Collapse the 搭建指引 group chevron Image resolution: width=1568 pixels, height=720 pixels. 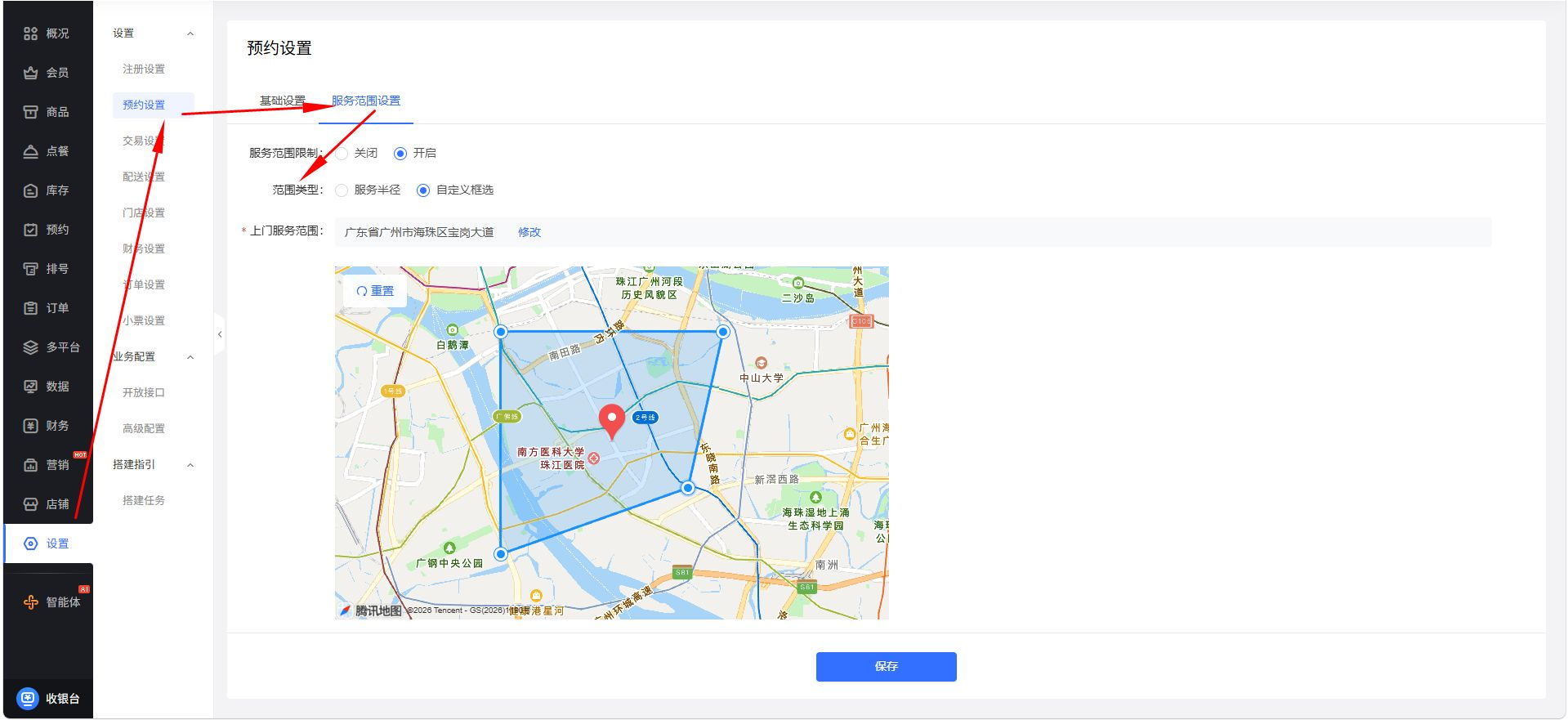pyautogui.click(x=190, y=465)
